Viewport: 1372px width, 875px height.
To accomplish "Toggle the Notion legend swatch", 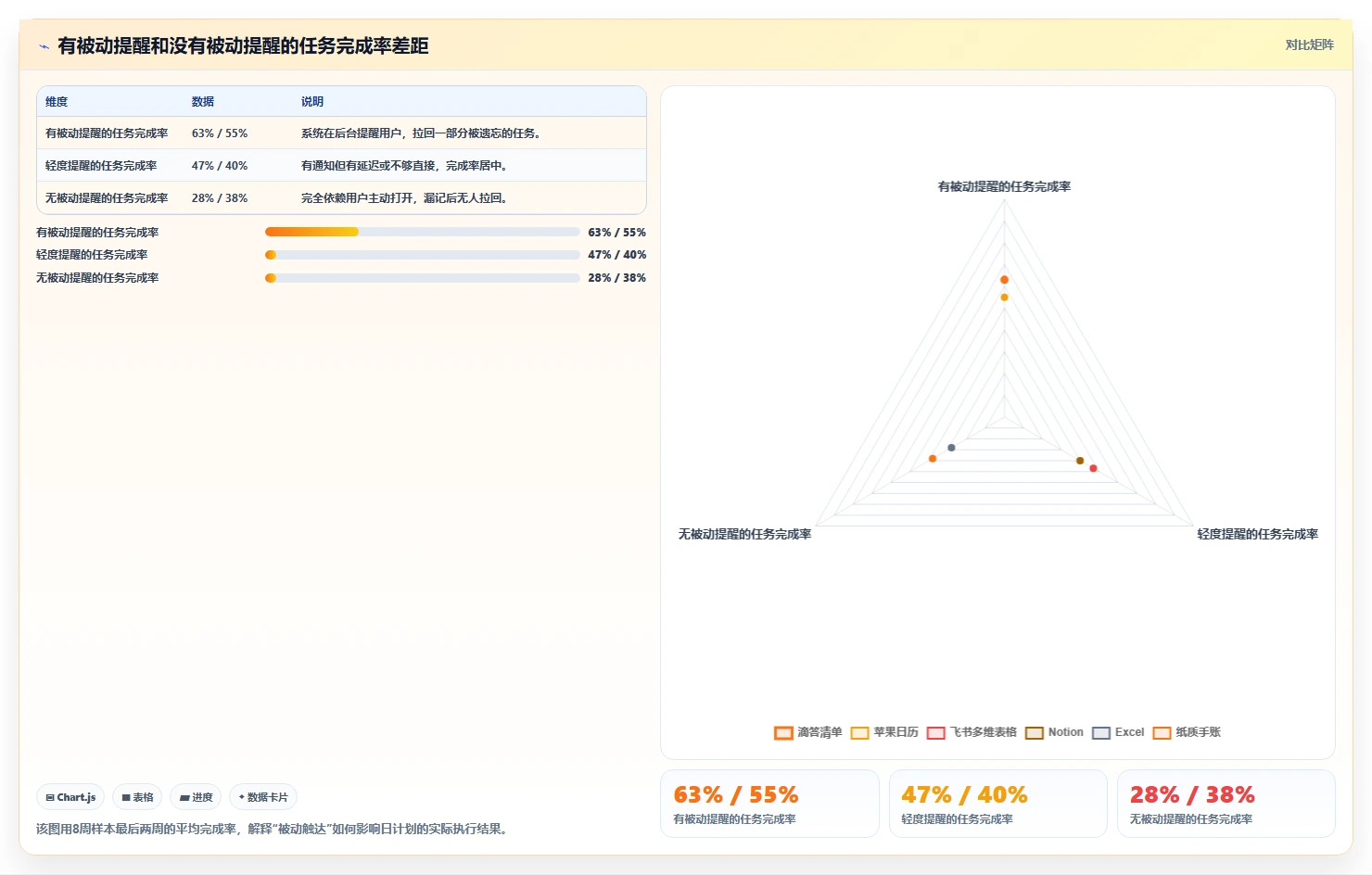I will coord(1035,732).
